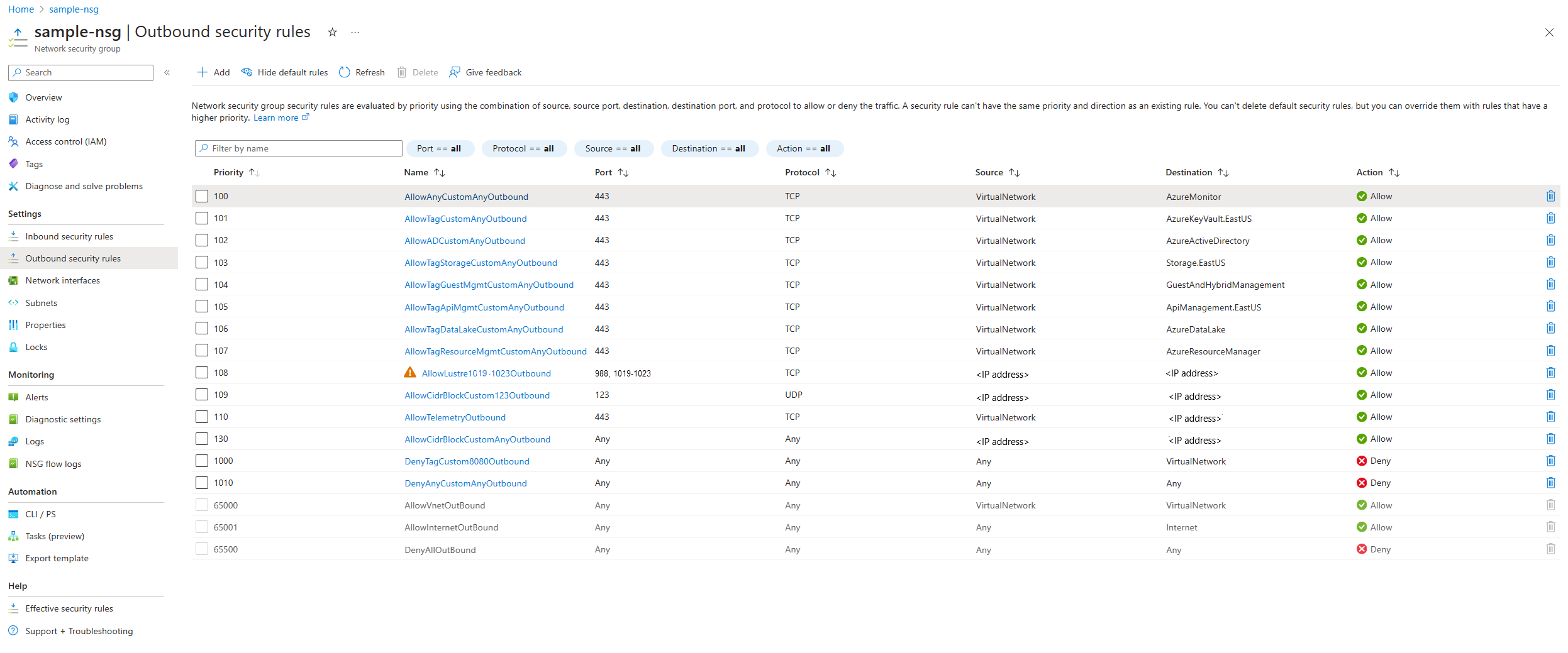Open the Action == all filter
The image size is (1568, 653).
(x=803, y=148)
